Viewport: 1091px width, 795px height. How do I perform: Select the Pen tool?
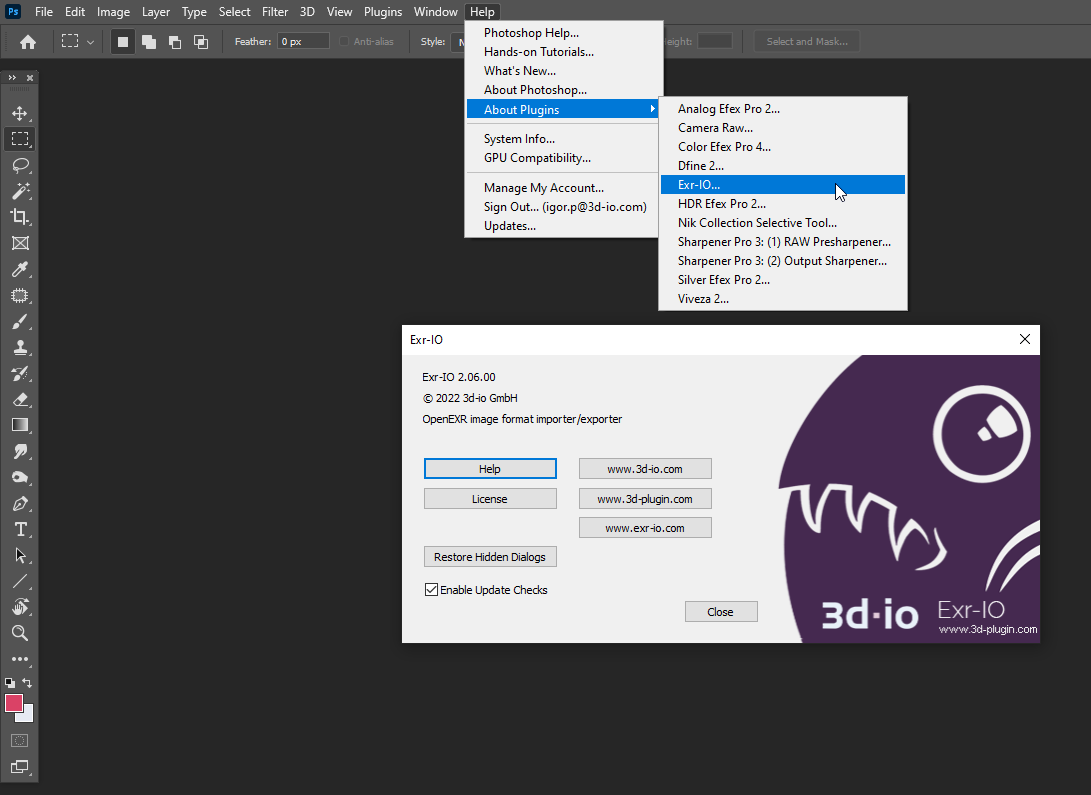click(x=19, y=504)
